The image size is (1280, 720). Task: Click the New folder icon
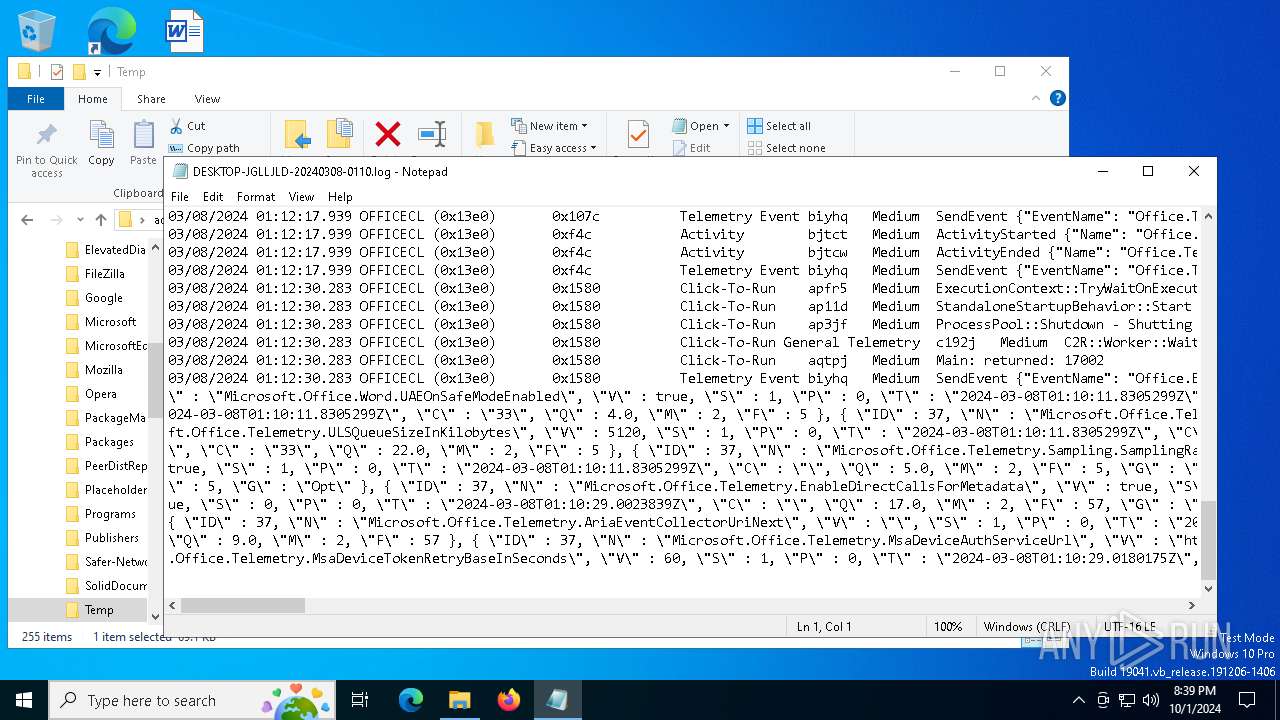(x=485, y=134)
